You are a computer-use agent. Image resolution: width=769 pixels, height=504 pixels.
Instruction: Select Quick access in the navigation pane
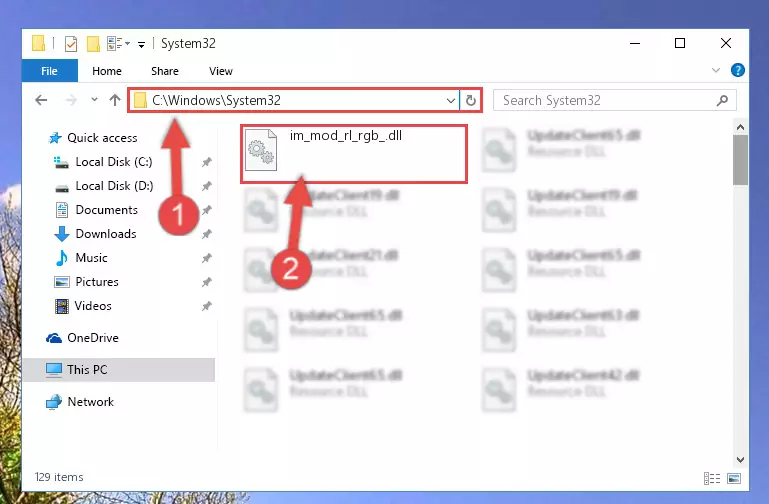(x=93, y=138)
